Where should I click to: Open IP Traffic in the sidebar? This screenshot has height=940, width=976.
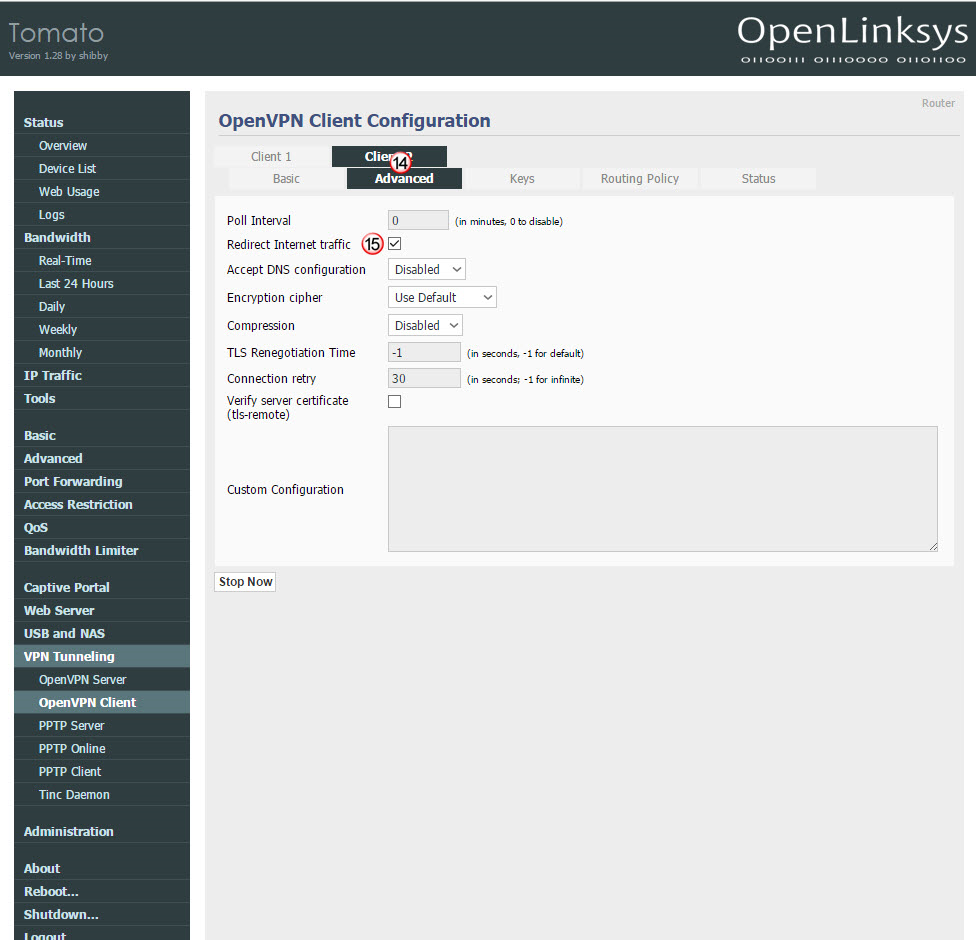(102, 375)
